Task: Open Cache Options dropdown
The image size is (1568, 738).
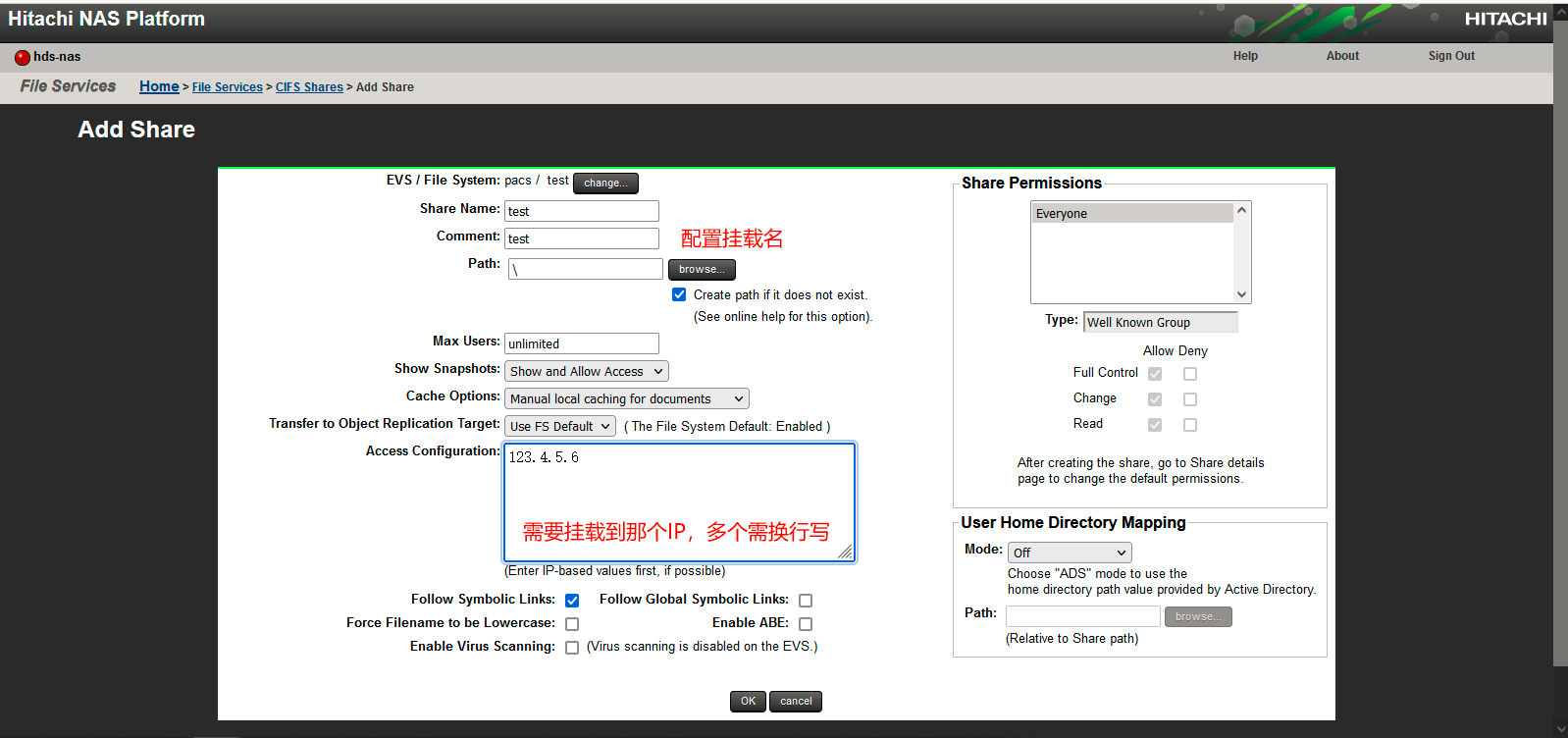Action: 627,398
